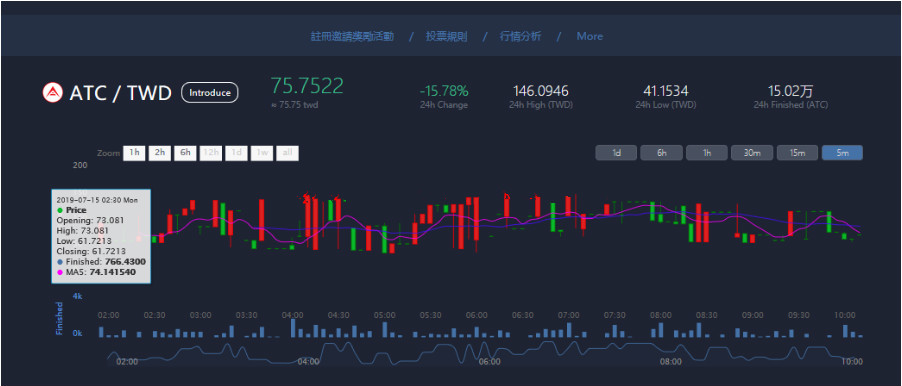The image size is (902, 386).
Task: Switch candle interval to 6h tab
Action: click(662, 153)
